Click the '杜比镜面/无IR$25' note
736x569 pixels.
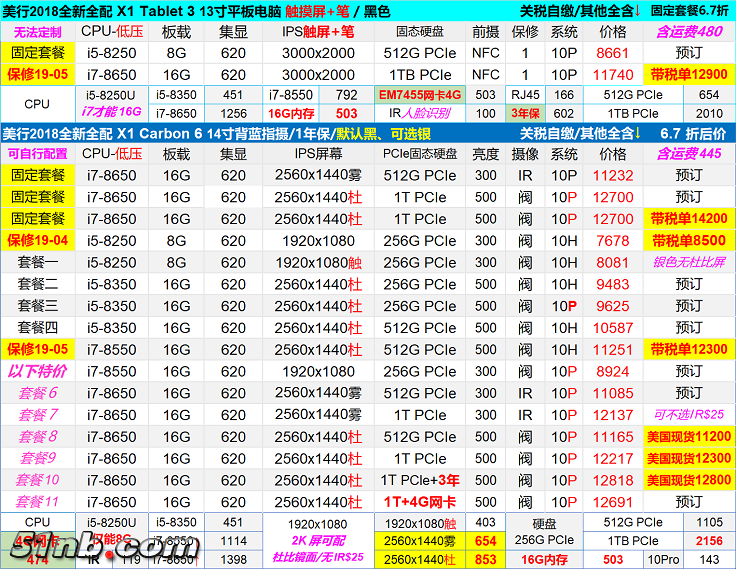tap(318, 557)
